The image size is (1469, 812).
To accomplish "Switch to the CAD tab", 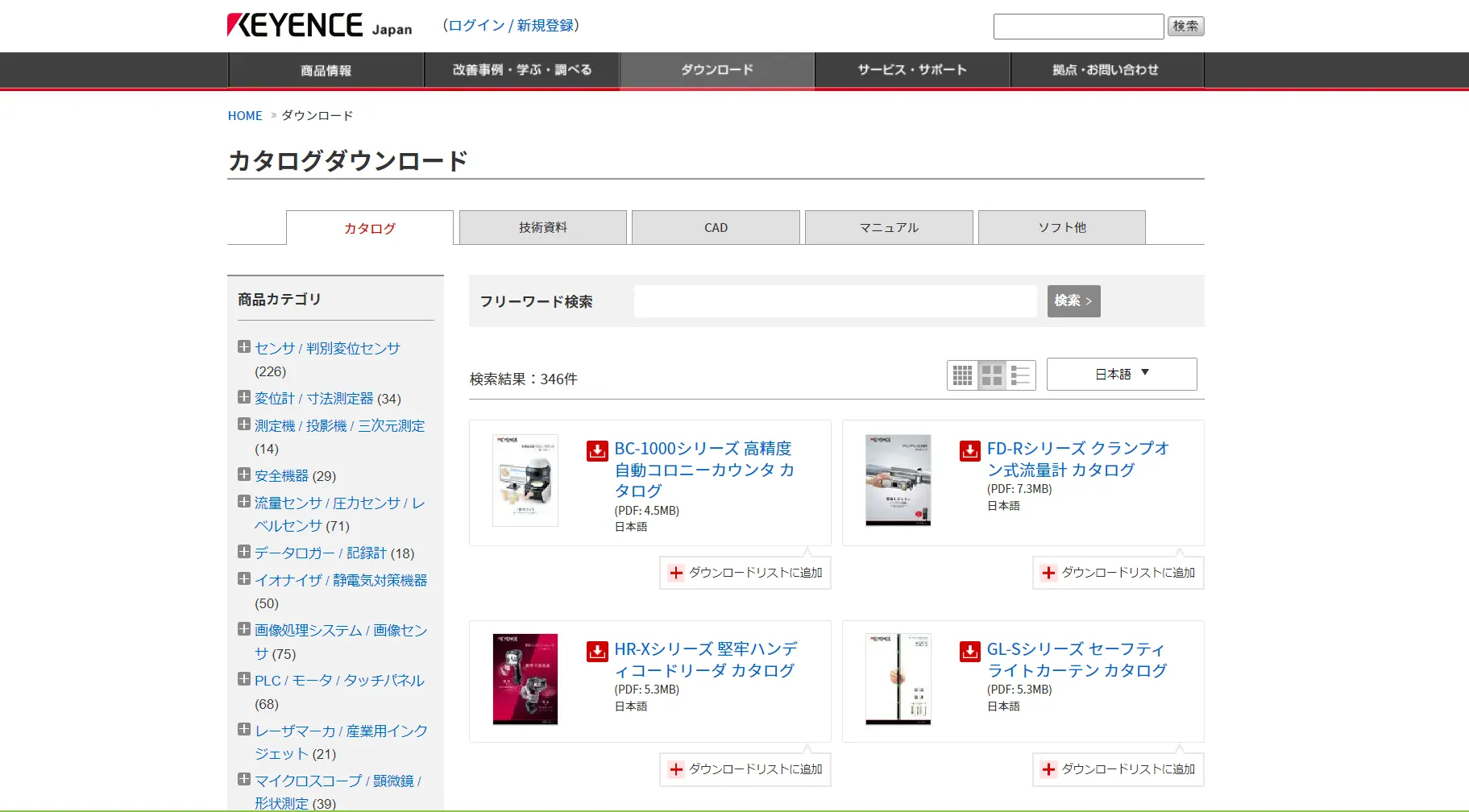I will click(716, 227).
